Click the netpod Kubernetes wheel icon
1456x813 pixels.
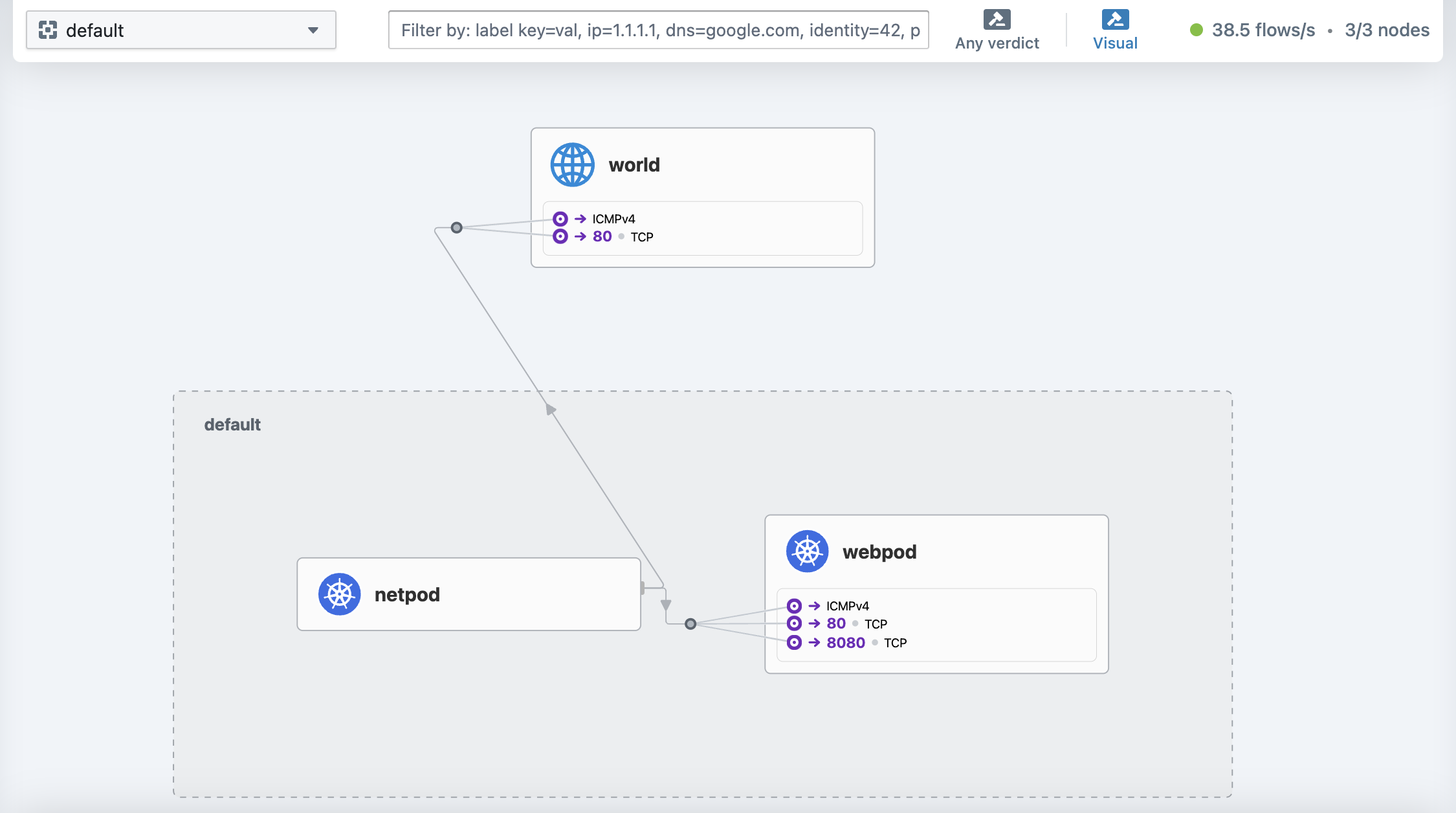pyautogui.click(x=339, y=594)
